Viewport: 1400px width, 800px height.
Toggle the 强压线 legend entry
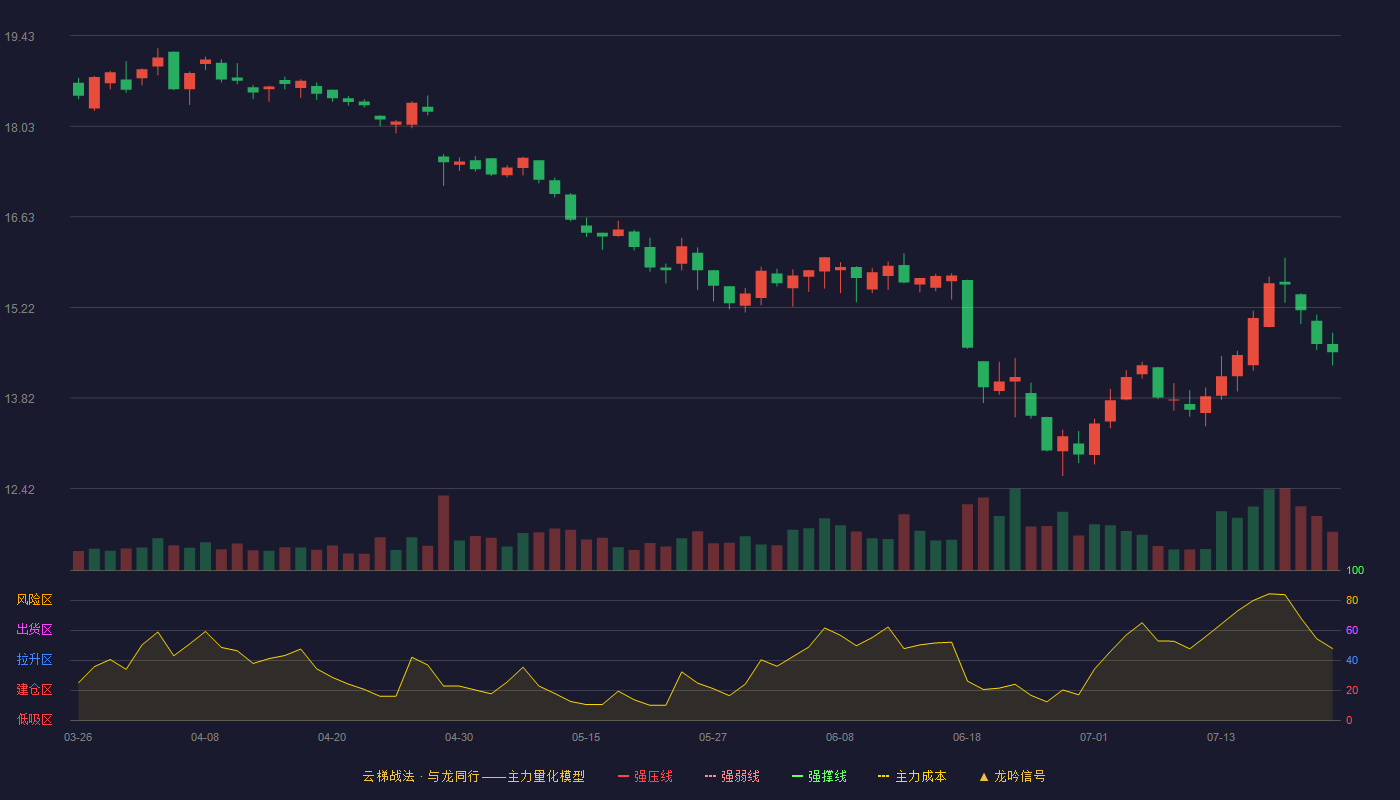[645, 776]
